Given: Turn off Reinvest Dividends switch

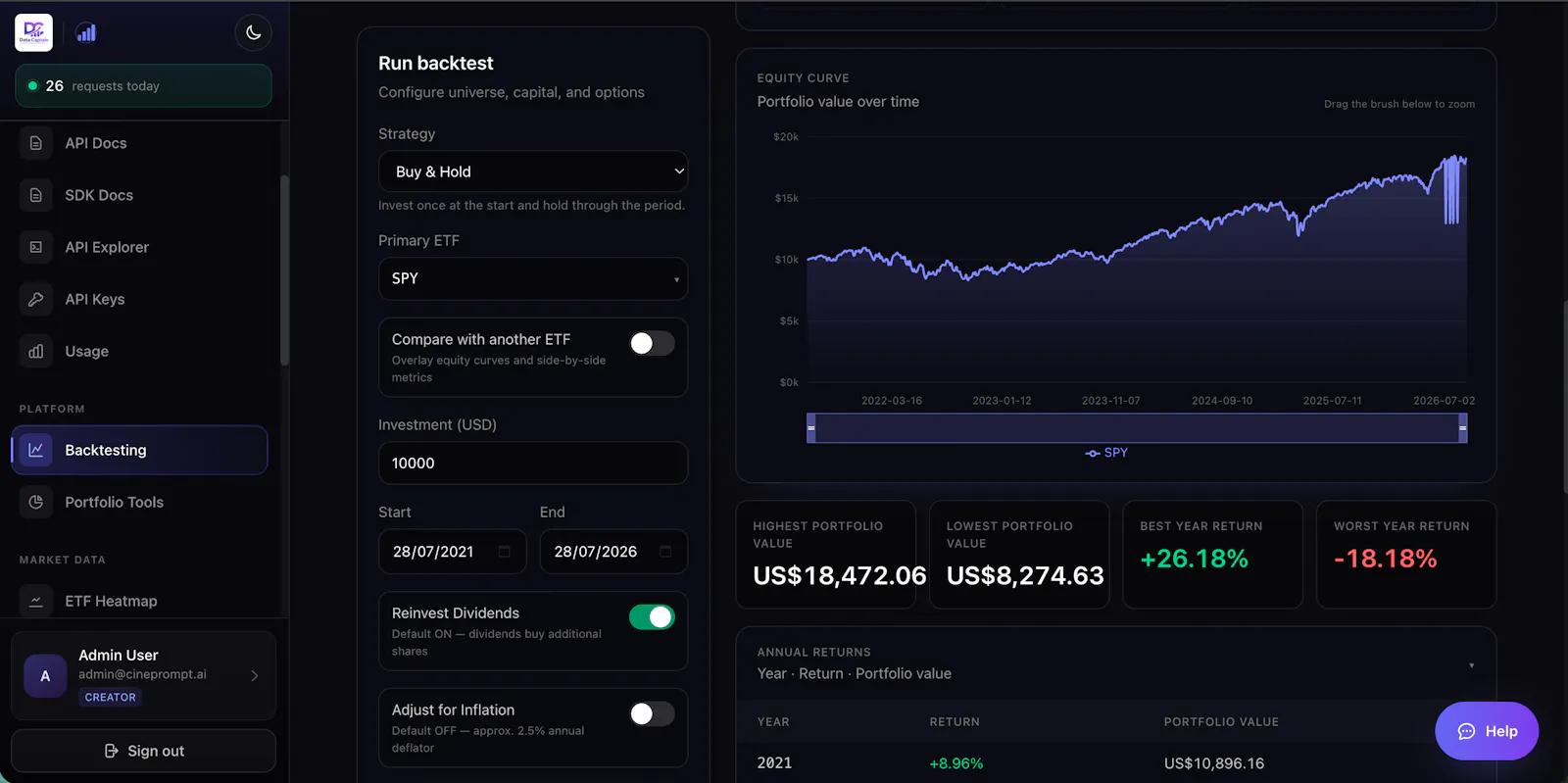Looking at the screenshot, I should coord(652,616).
